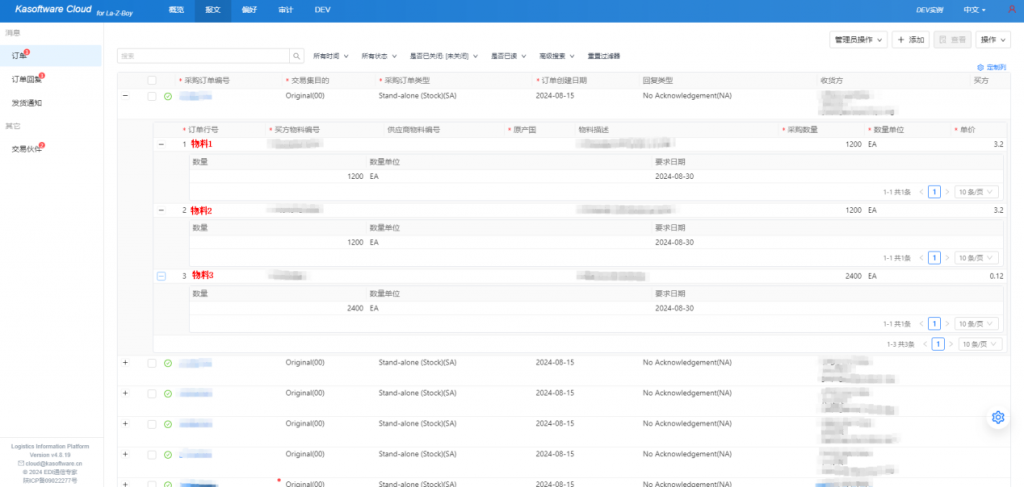Viewport: 1024px width, 487px height.
Task: Open the 所有时间 time filter dropdown
Action: pos(330,56)
